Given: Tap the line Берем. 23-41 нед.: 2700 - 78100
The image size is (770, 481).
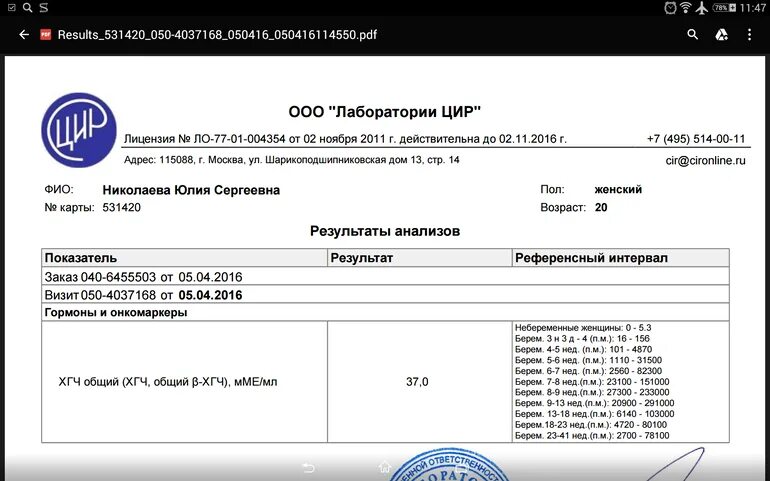Looking at the screenshot, I should click(x=592, y=435).
